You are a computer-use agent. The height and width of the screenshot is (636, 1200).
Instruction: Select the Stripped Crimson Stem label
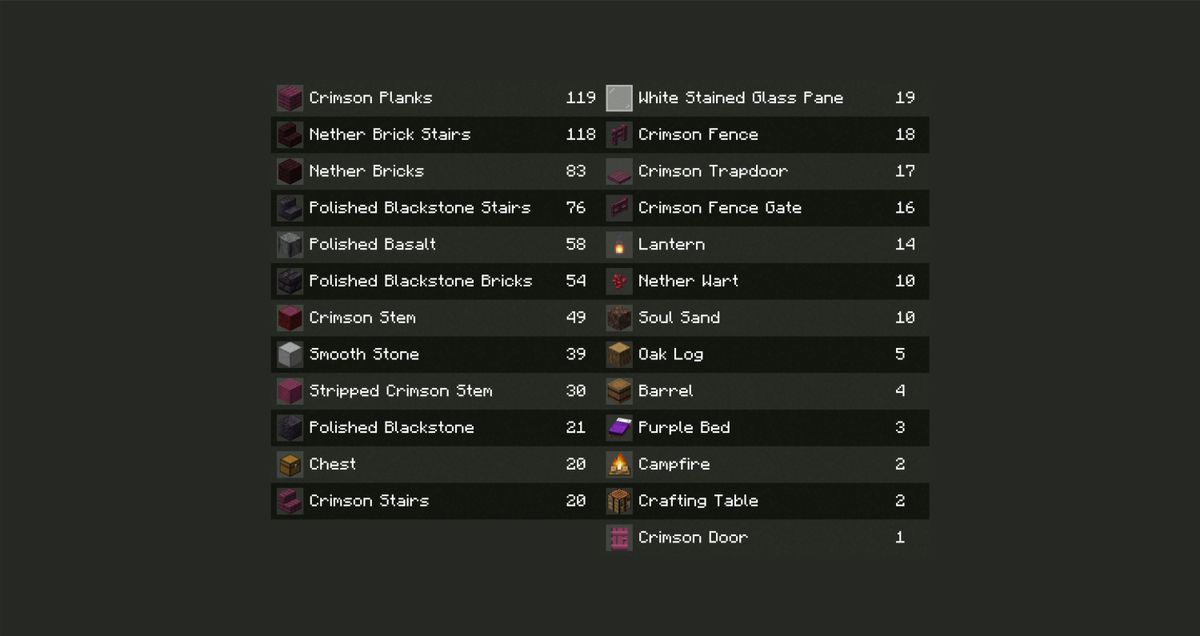pyautogui.click(x=400, y=391)
